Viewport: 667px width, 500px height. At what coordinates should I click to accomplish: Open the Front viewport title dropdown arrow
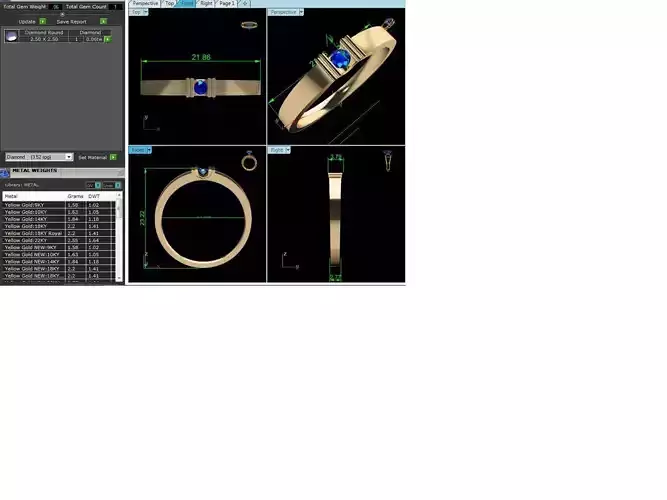(x=149, y=150)
